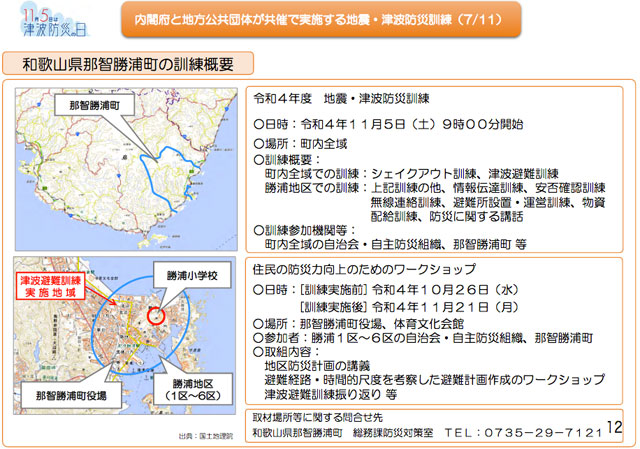Select the heading 和歌山県那智勝浦町の訓練概要
This screenshot has height=449, width=640.
pos(128,64)
